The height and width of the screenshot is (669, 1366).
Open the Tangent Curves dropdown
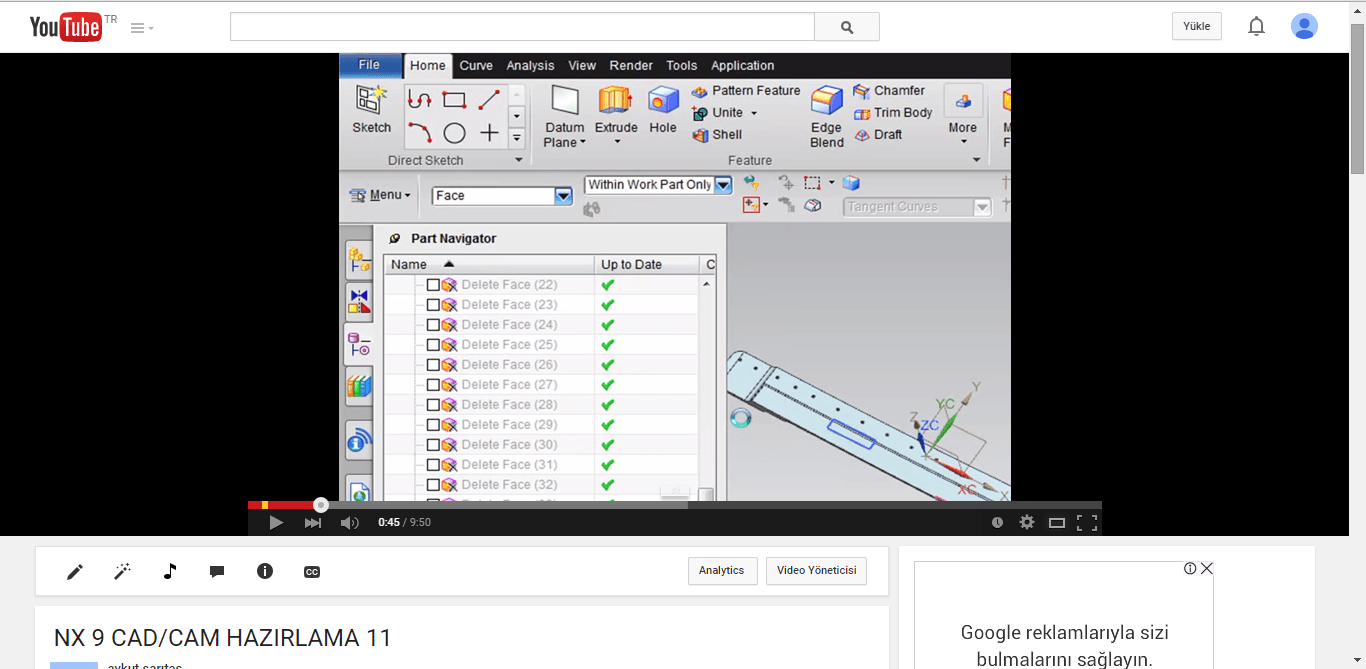(x=982, y=207)
